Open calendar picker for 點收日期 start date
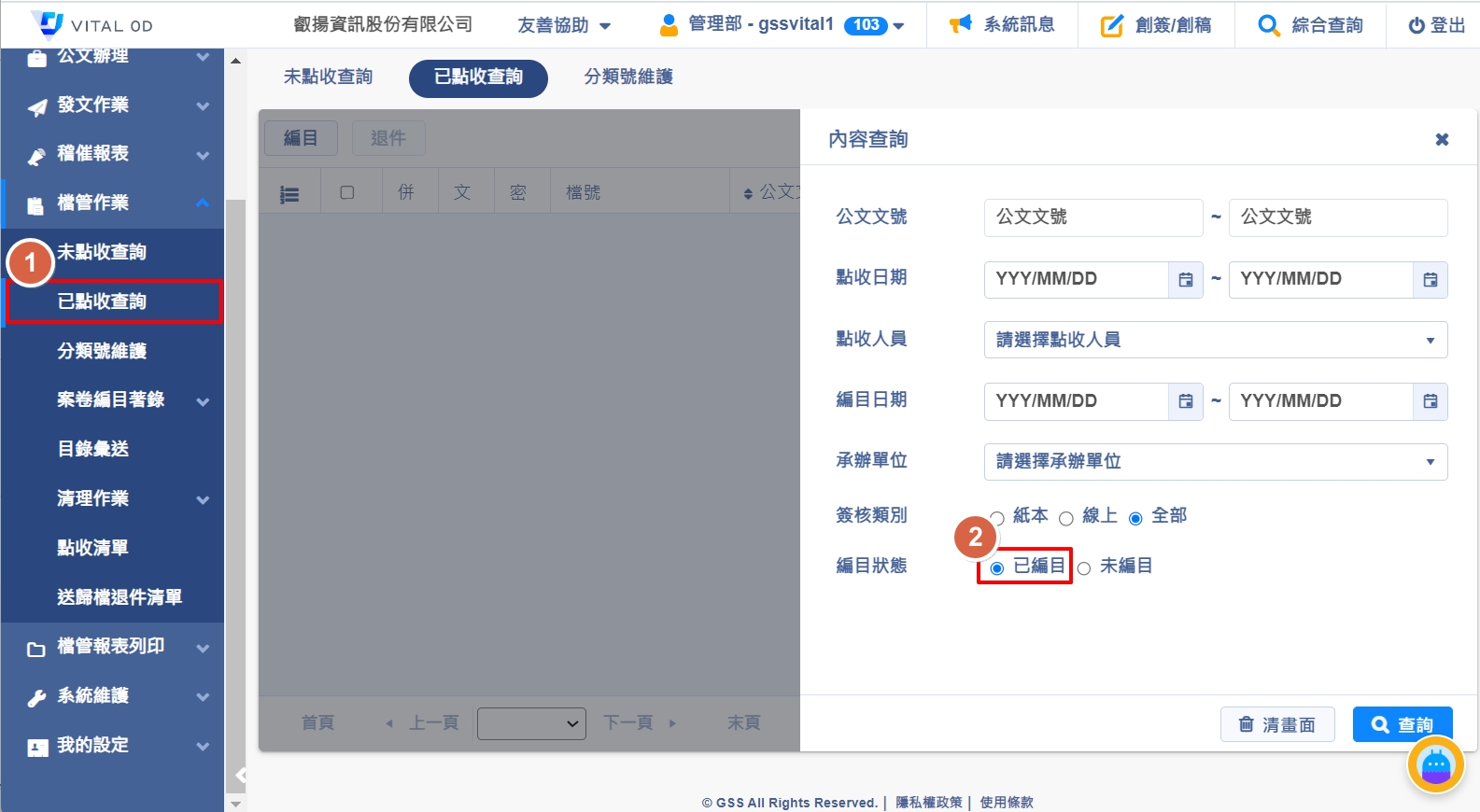The height and width of the screenshot is (812, 1480). coord(1185,280)
